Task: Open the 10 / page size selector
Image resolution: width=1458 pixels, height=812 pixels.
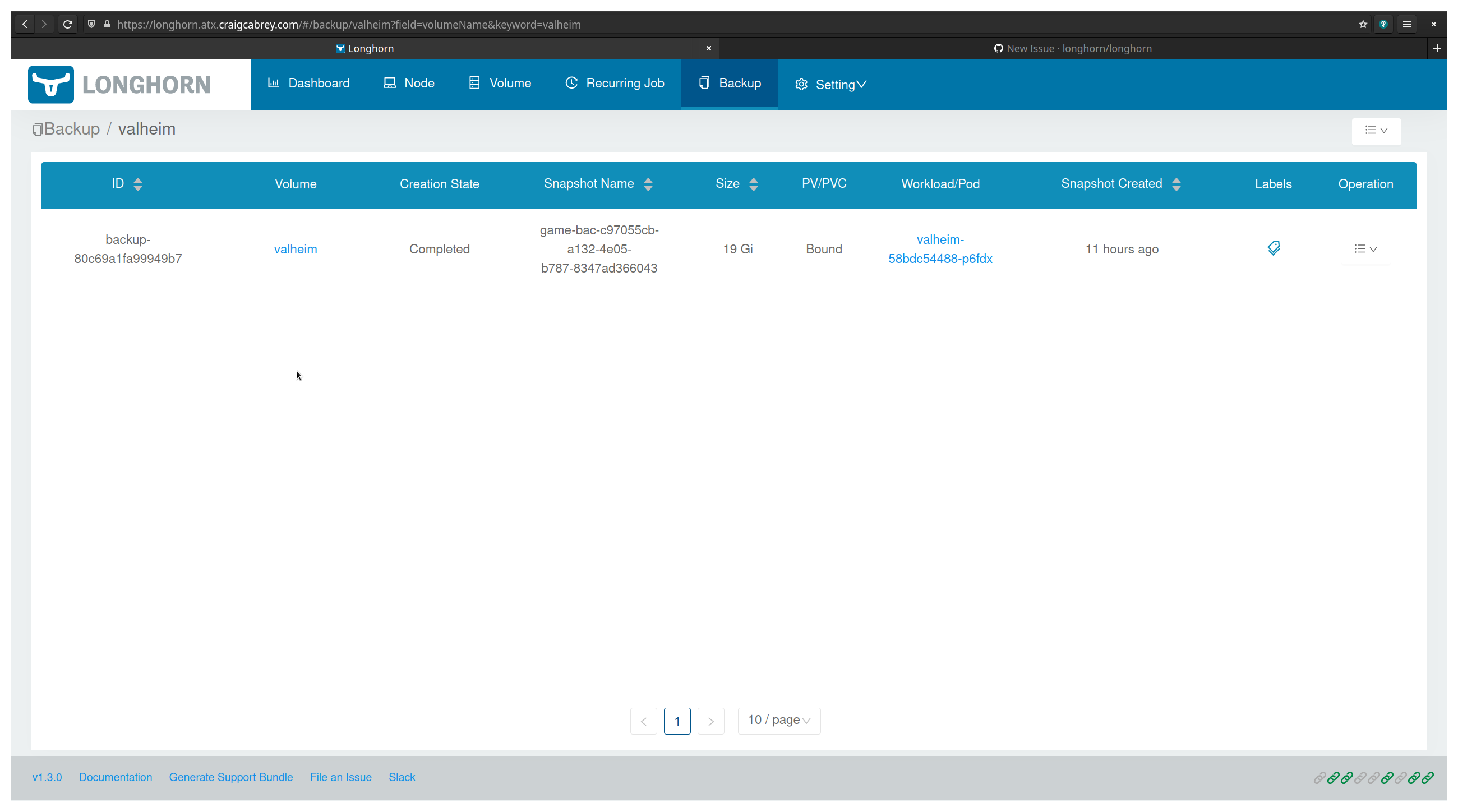Action: 778,721
